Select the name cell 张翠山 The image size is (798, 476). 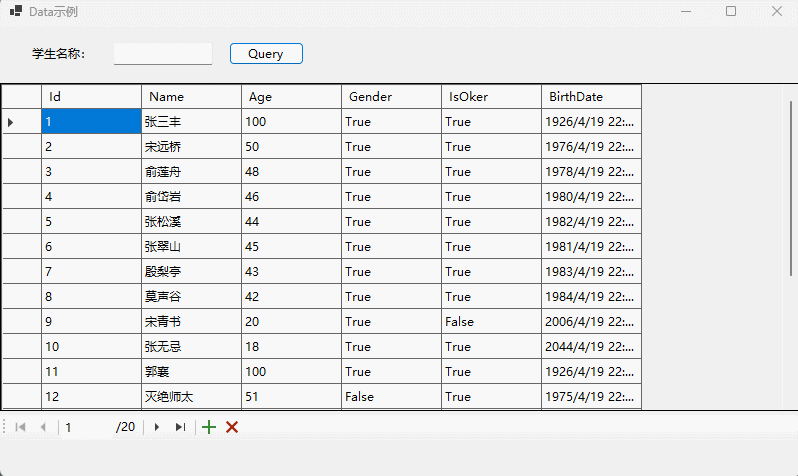(191, 246)
